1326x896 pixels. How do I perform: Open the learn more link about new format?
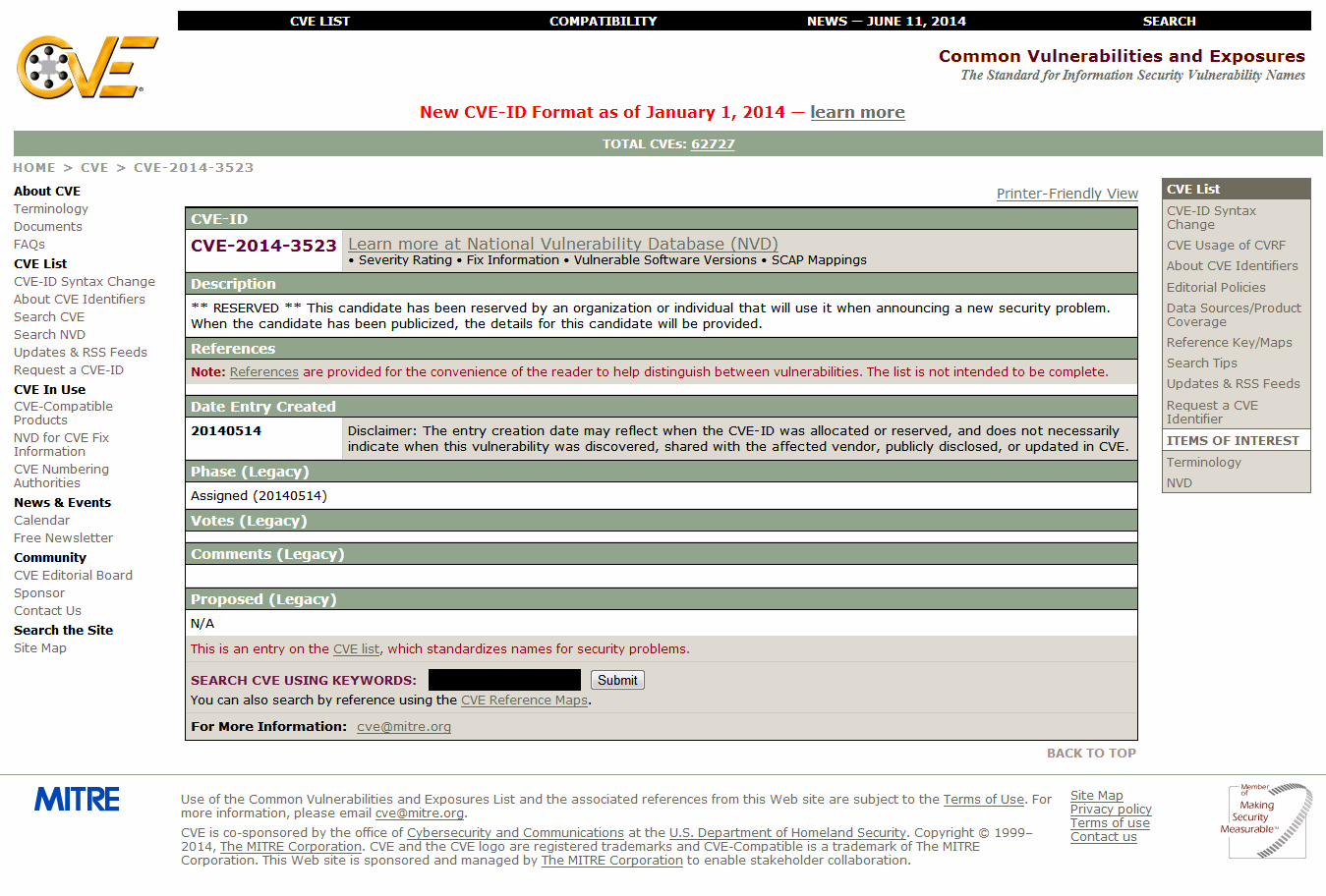[x=857, y=112]
